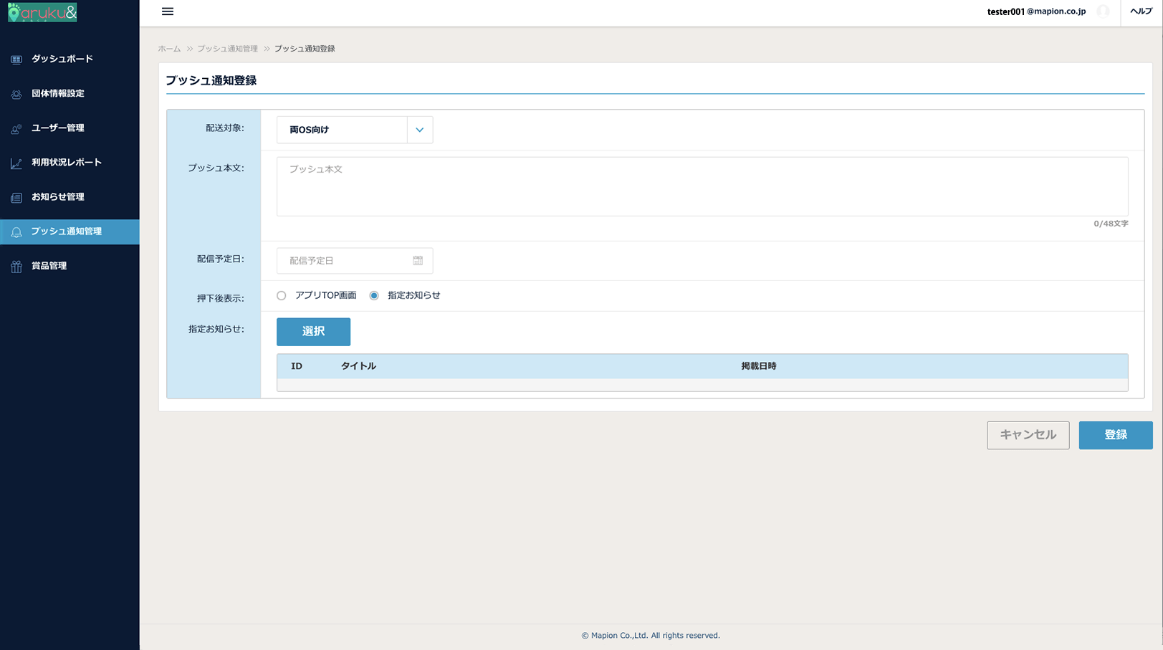Select the 指定お知らせ radio button
This screenshot has width=1163, height=650.
pyautogui.click(x=374, y=296)
